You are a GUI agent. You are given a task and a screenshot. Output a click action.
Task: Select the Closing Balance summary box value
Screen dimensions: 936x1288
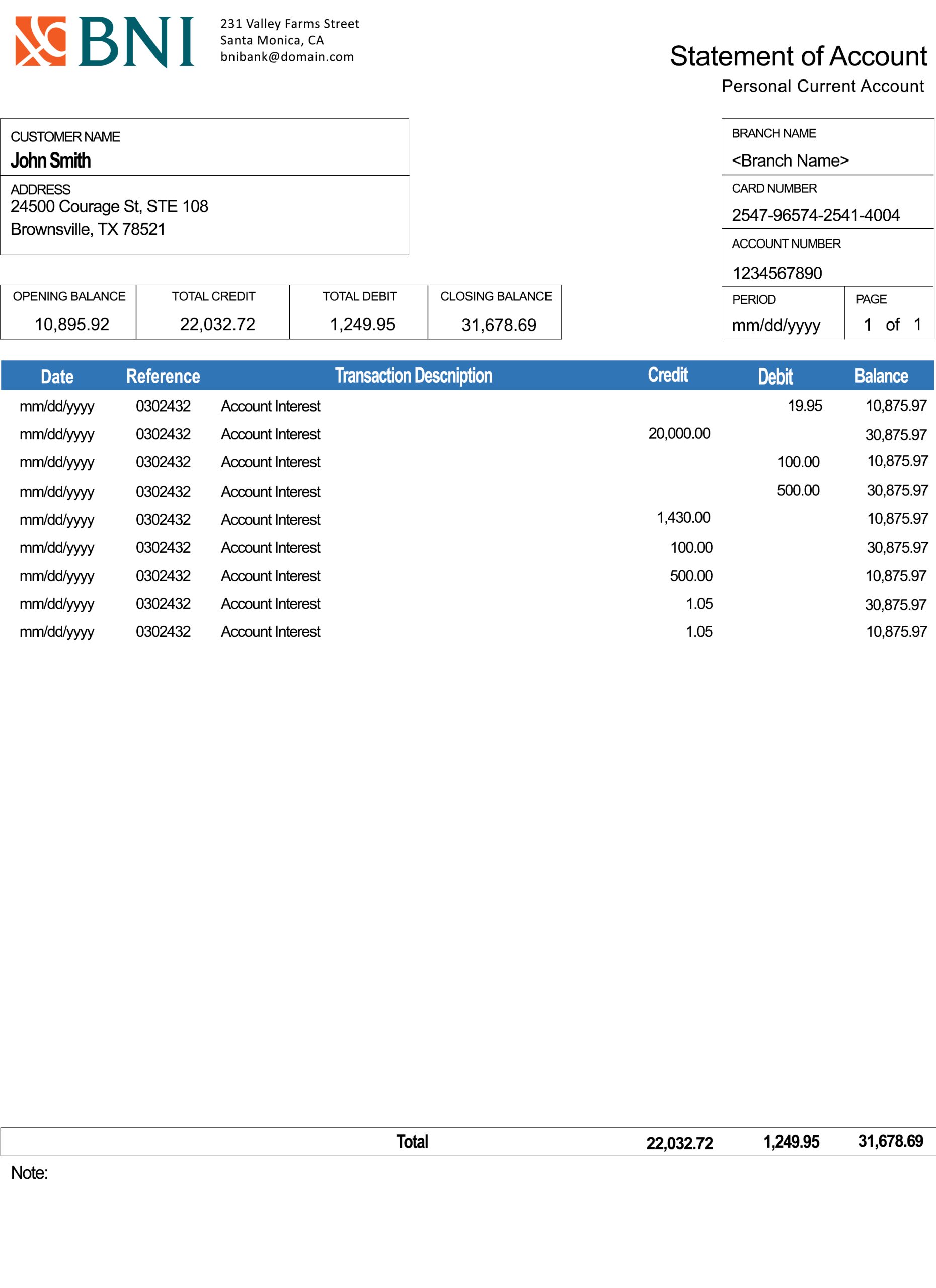coord(499,325)
